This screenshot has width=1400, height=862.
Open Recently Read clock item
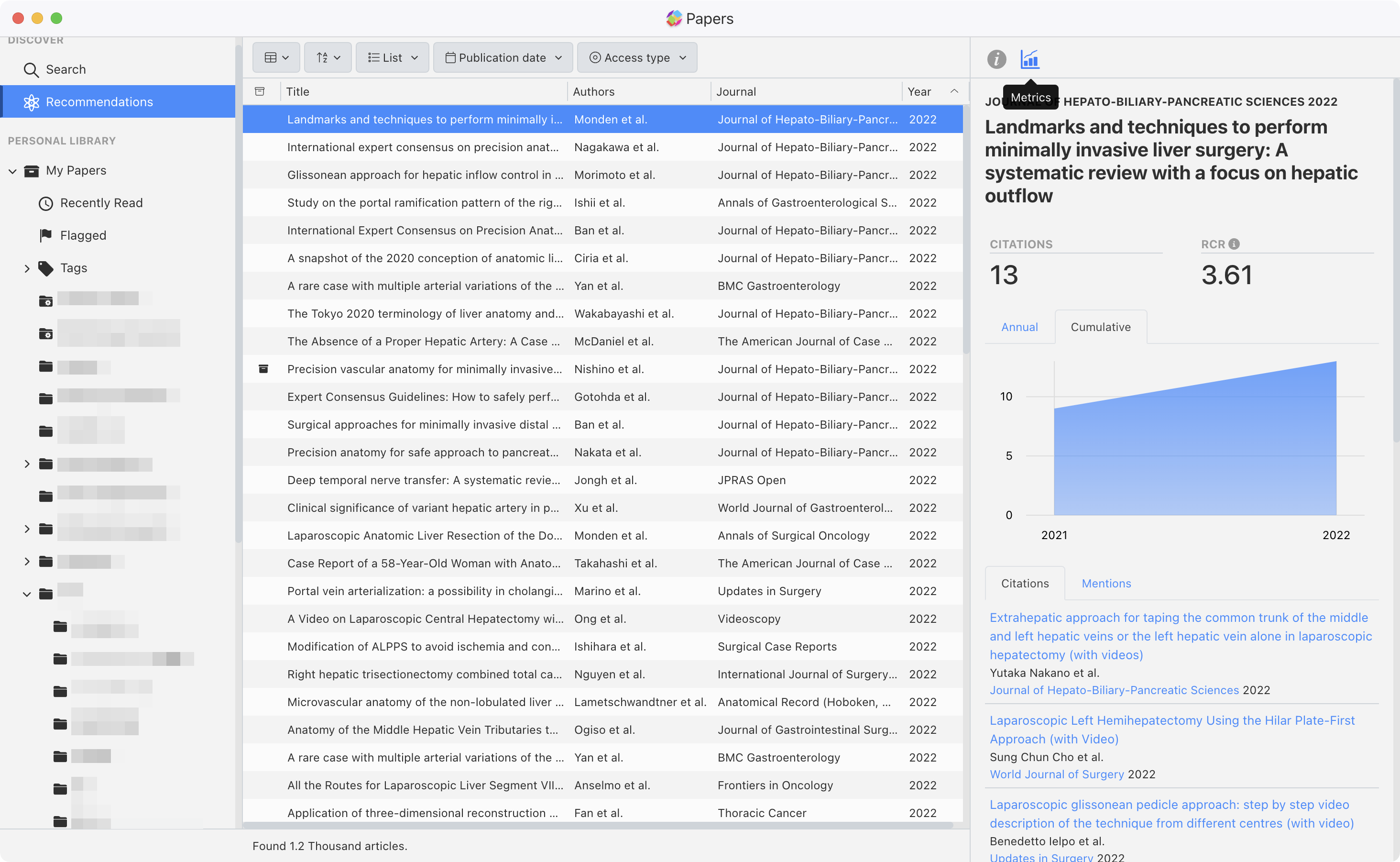coord(101,203)
